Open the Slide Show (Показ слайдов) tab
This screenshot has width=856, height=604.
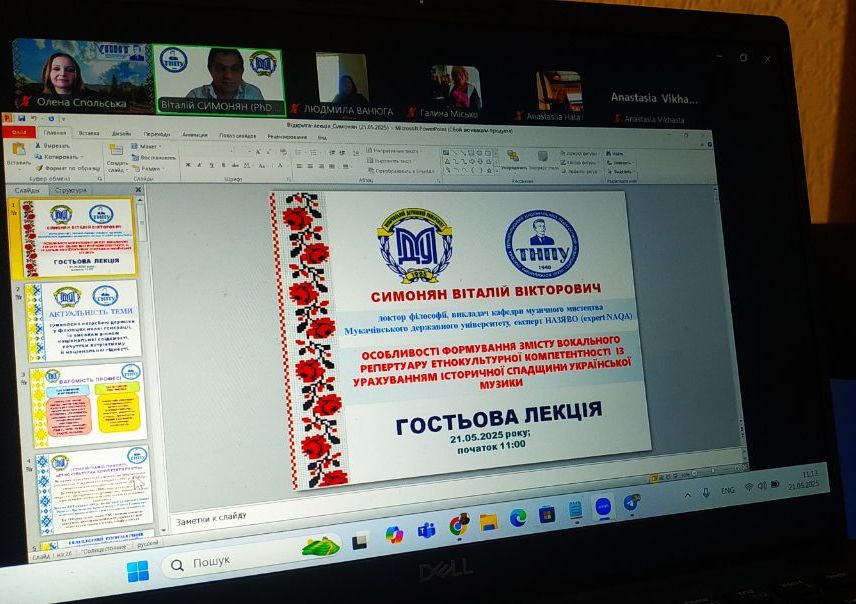237,135
